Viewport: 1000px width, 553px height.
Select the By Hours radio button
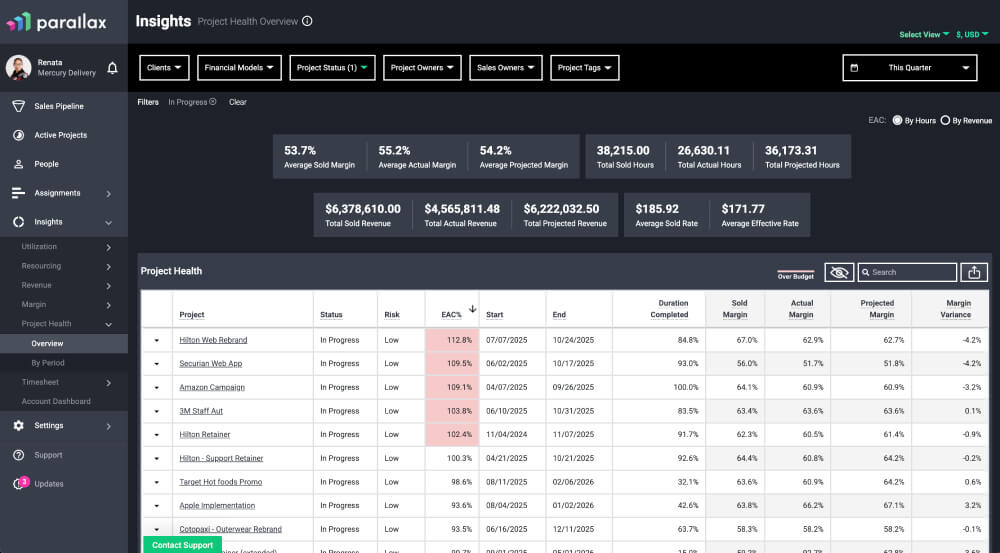[x=897, y=121]
